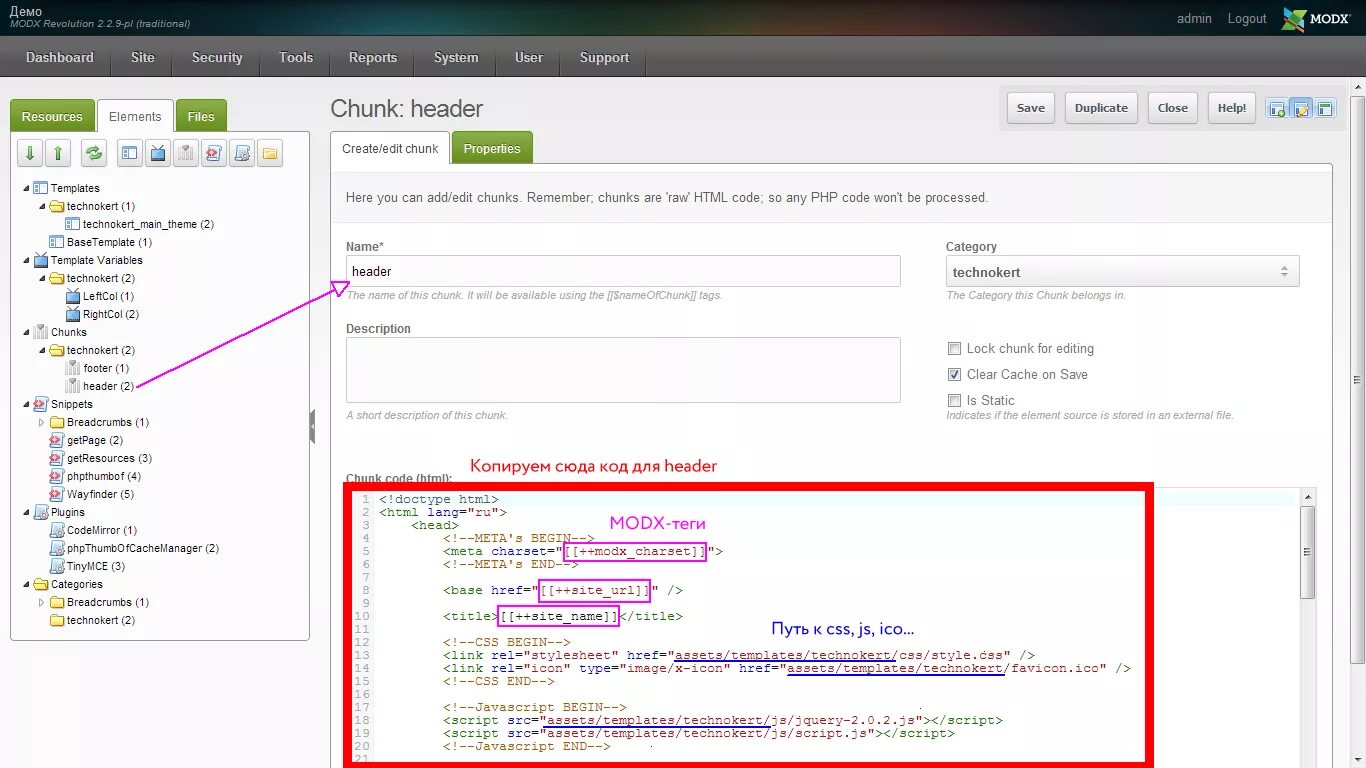This screenshot has height=768, width=1366.
Task: Open the Properties tab
Action: [492, 148]
